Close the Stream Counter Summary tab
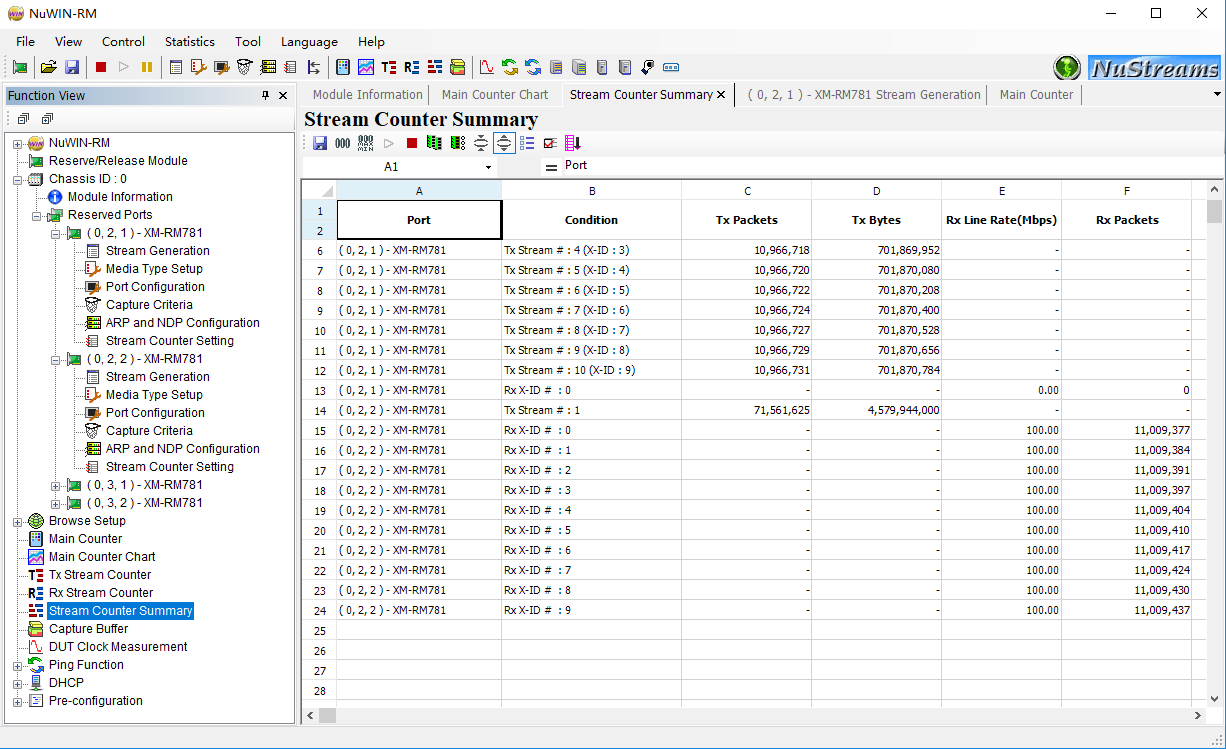 tap(721, 95)
